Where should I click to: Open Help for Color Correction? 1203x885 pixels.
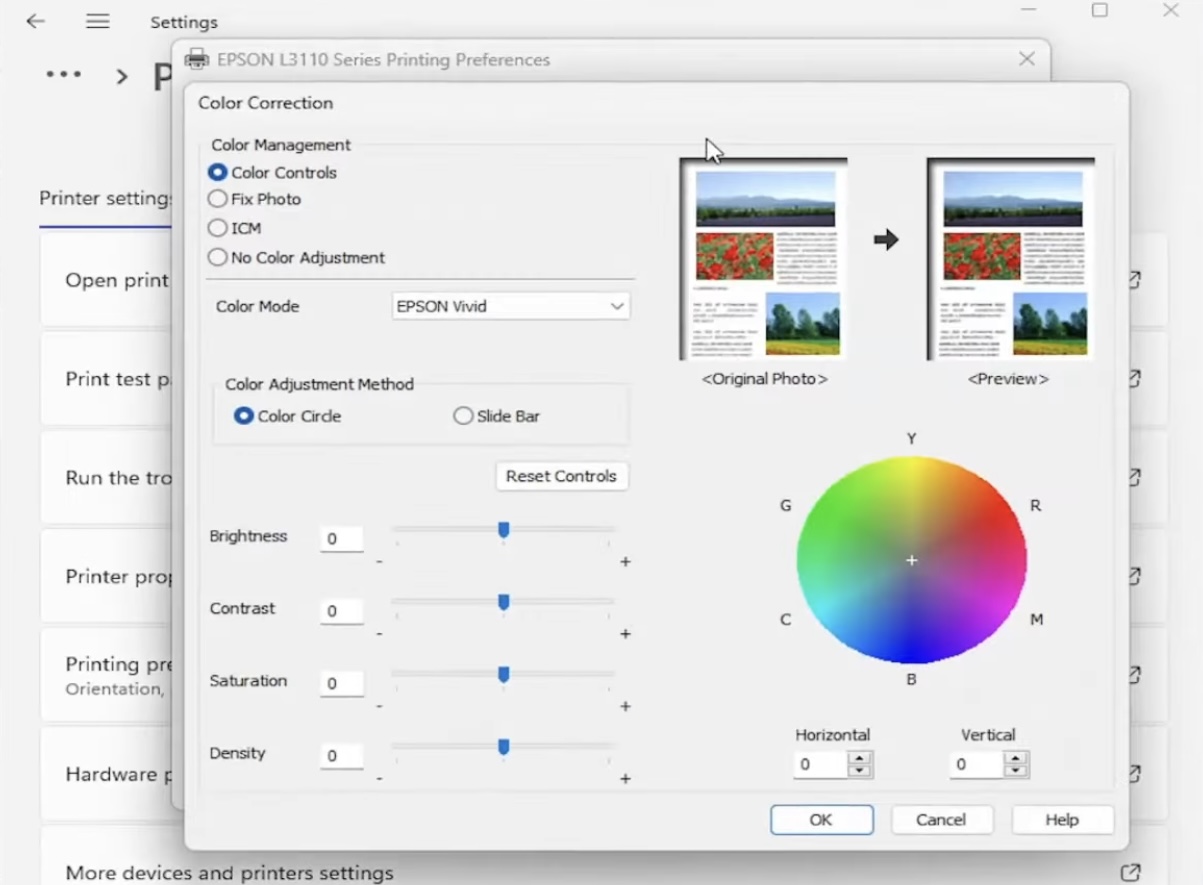pyautogui.click(x=1062, y=820)
